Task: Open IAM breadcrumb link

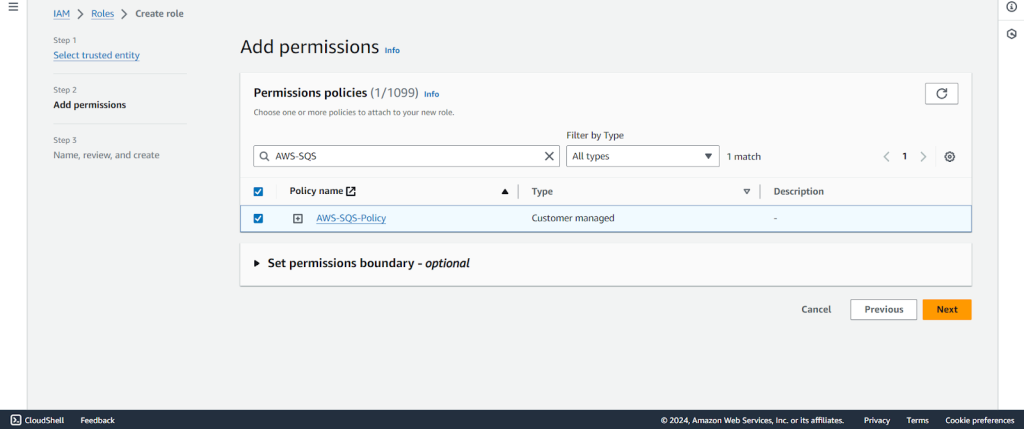Action: point(61,14)
